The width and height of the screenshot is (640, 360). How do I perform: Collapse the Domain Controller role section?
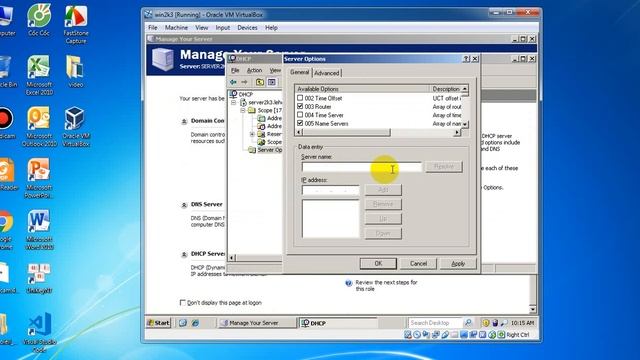(x=184, y=121)
